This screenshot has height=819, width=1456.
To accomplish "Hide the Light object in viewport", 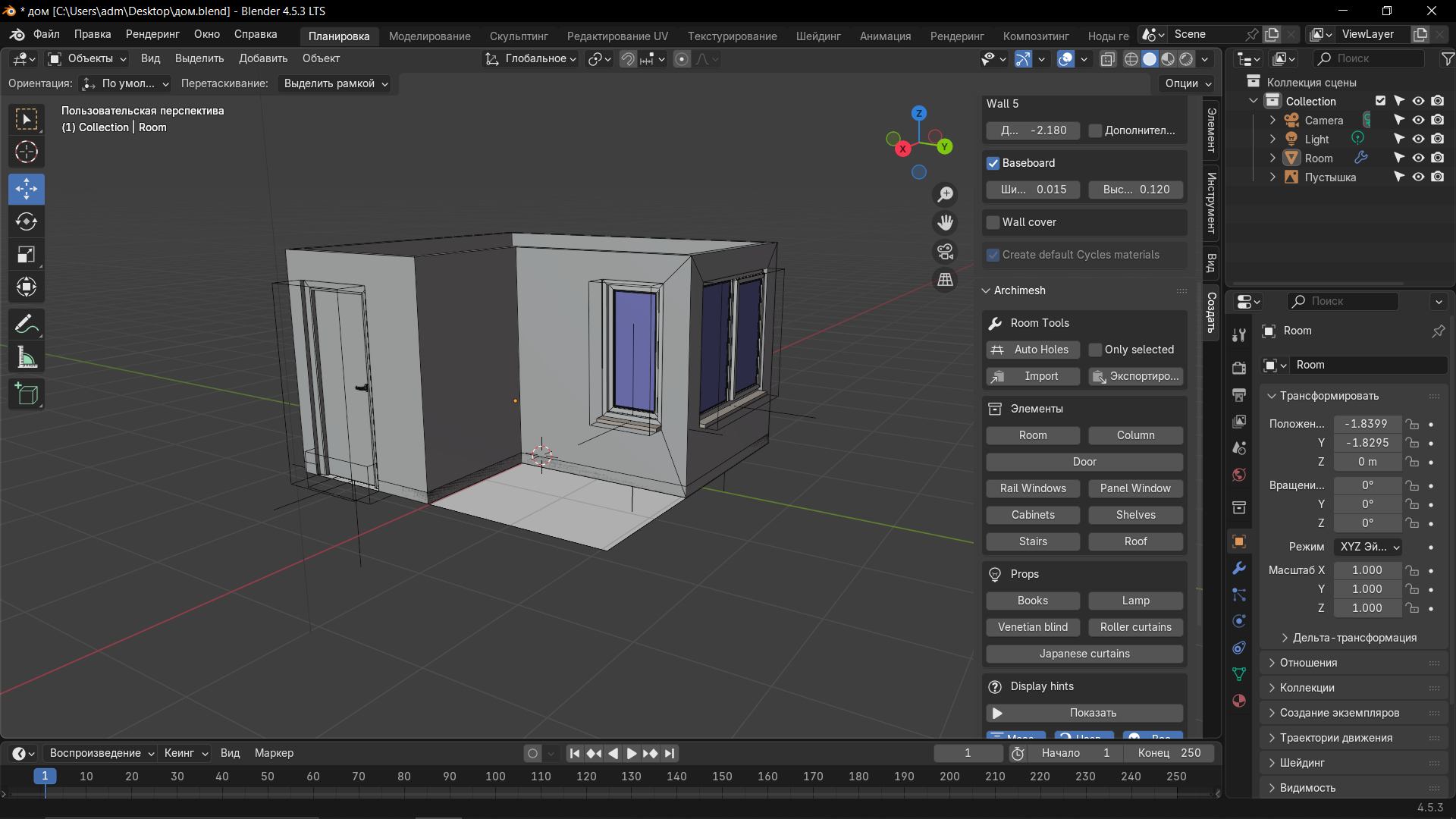I will pyautogui.click(x=1418, y=139).
